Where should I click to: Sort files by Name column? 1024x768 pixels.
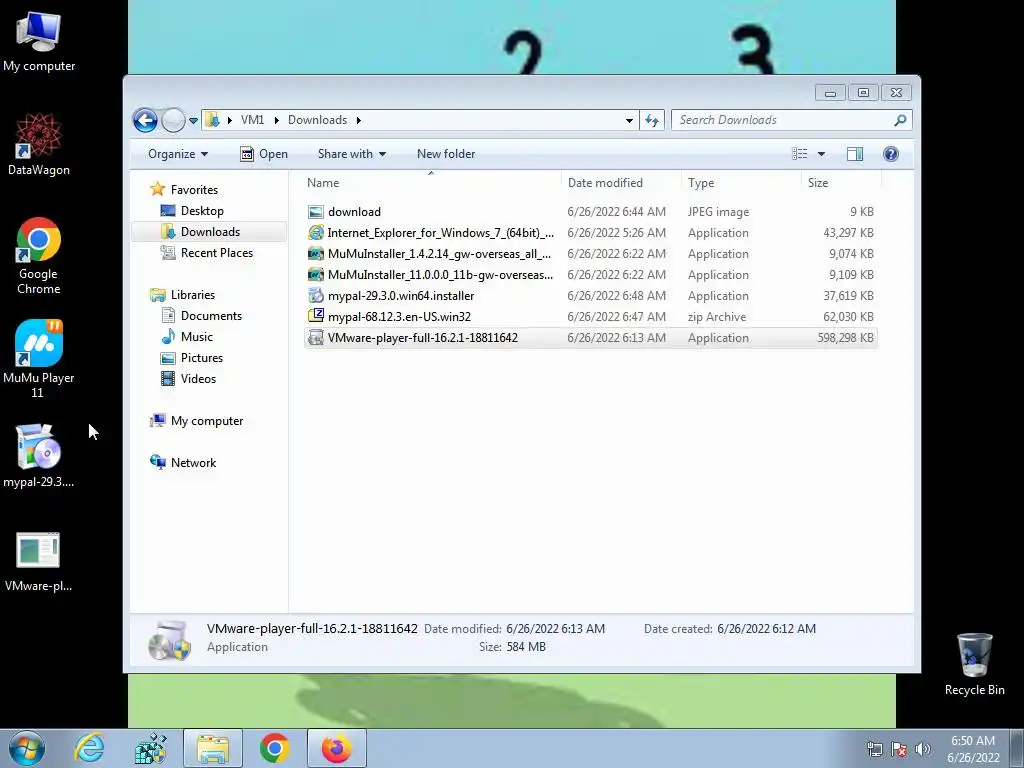point(430,183)
